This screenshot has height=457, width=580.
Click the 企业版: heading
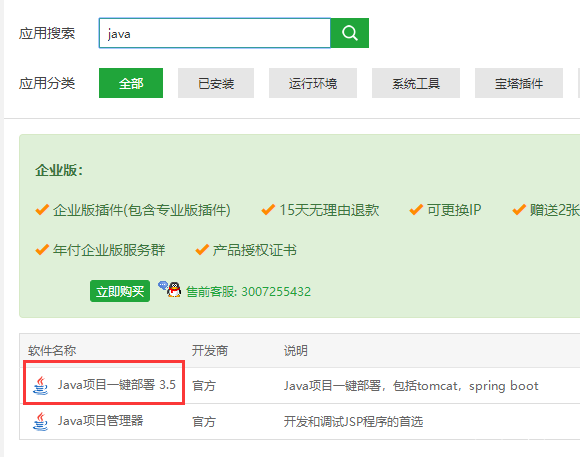(x=59, y=170)
